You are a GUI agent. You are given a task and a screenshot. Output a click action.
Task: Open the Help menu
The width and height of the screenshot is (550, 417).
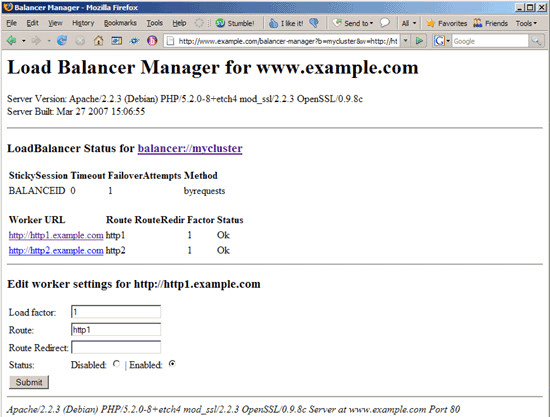coord(179,23)
